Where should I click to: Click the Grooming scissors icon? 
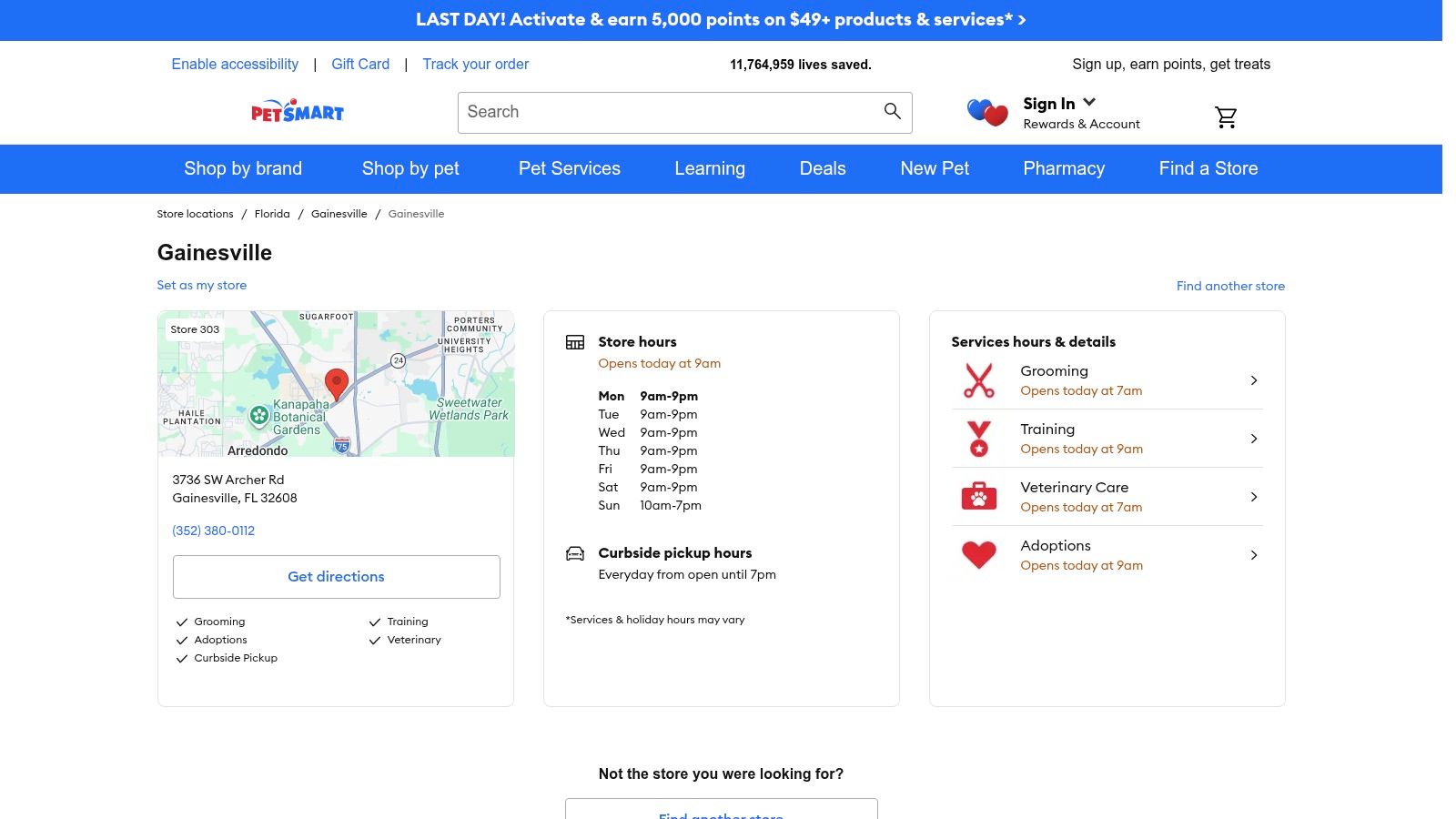pos(979,380)
